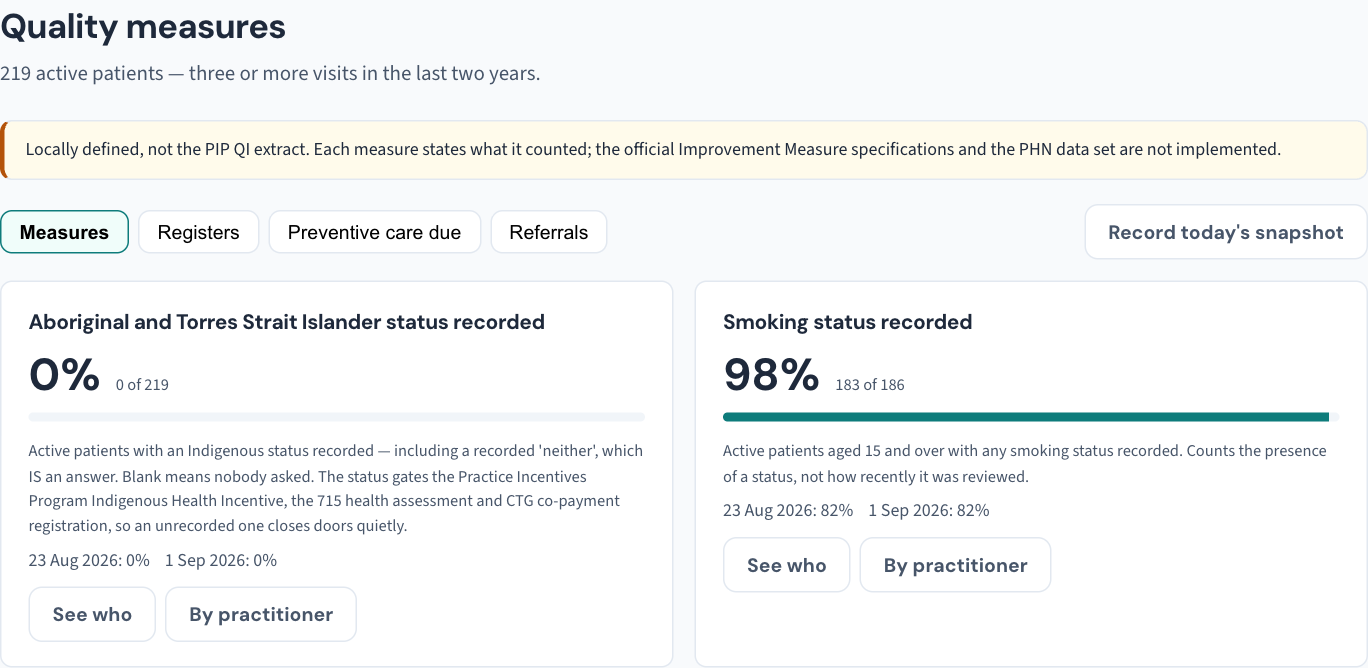View Smoking status measure By practitioner
Viewport: 1368px width, 668px height.
coord(955,565)
